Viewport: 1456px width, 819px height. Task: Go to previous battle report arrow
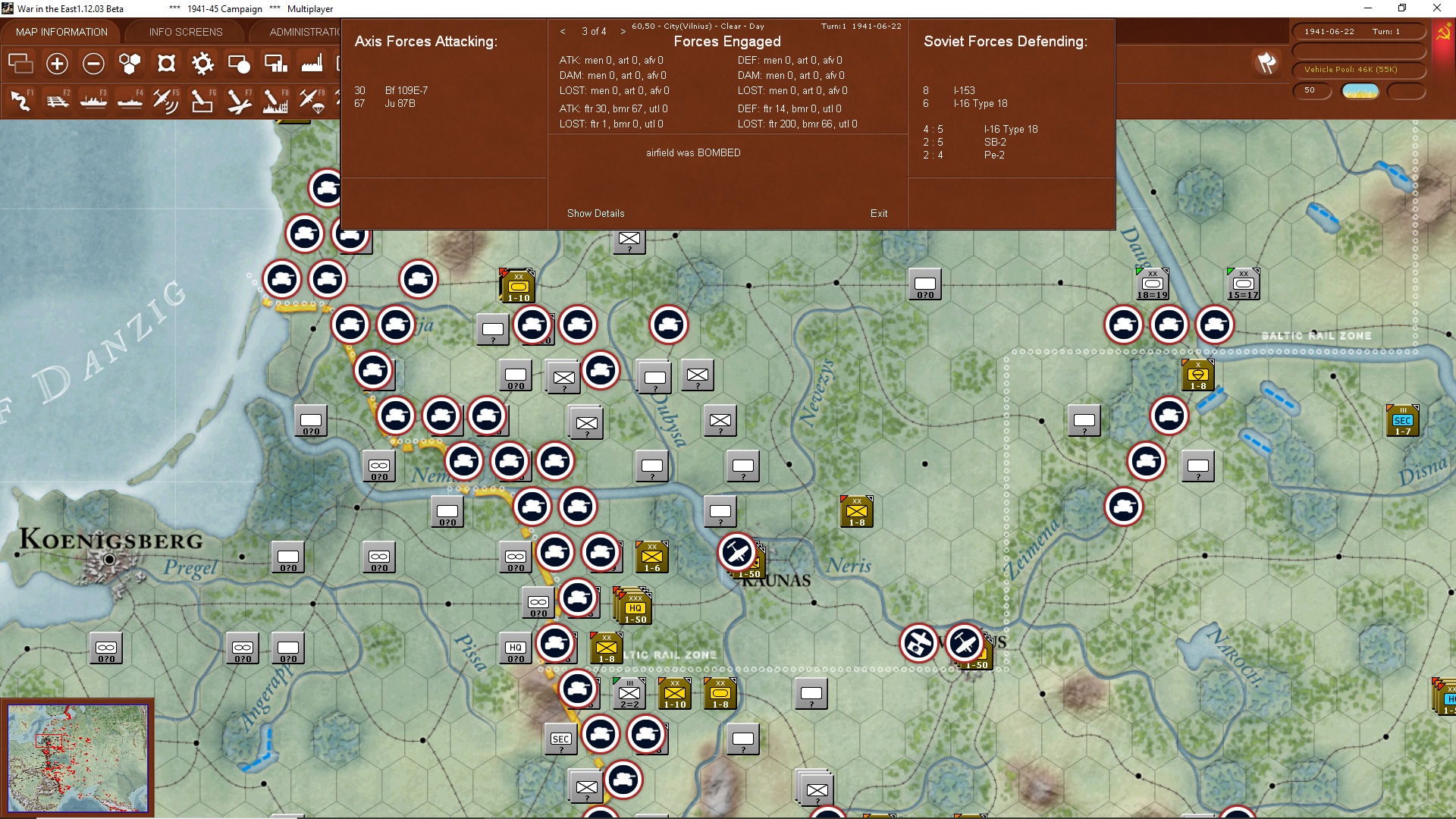pos(563,32)
